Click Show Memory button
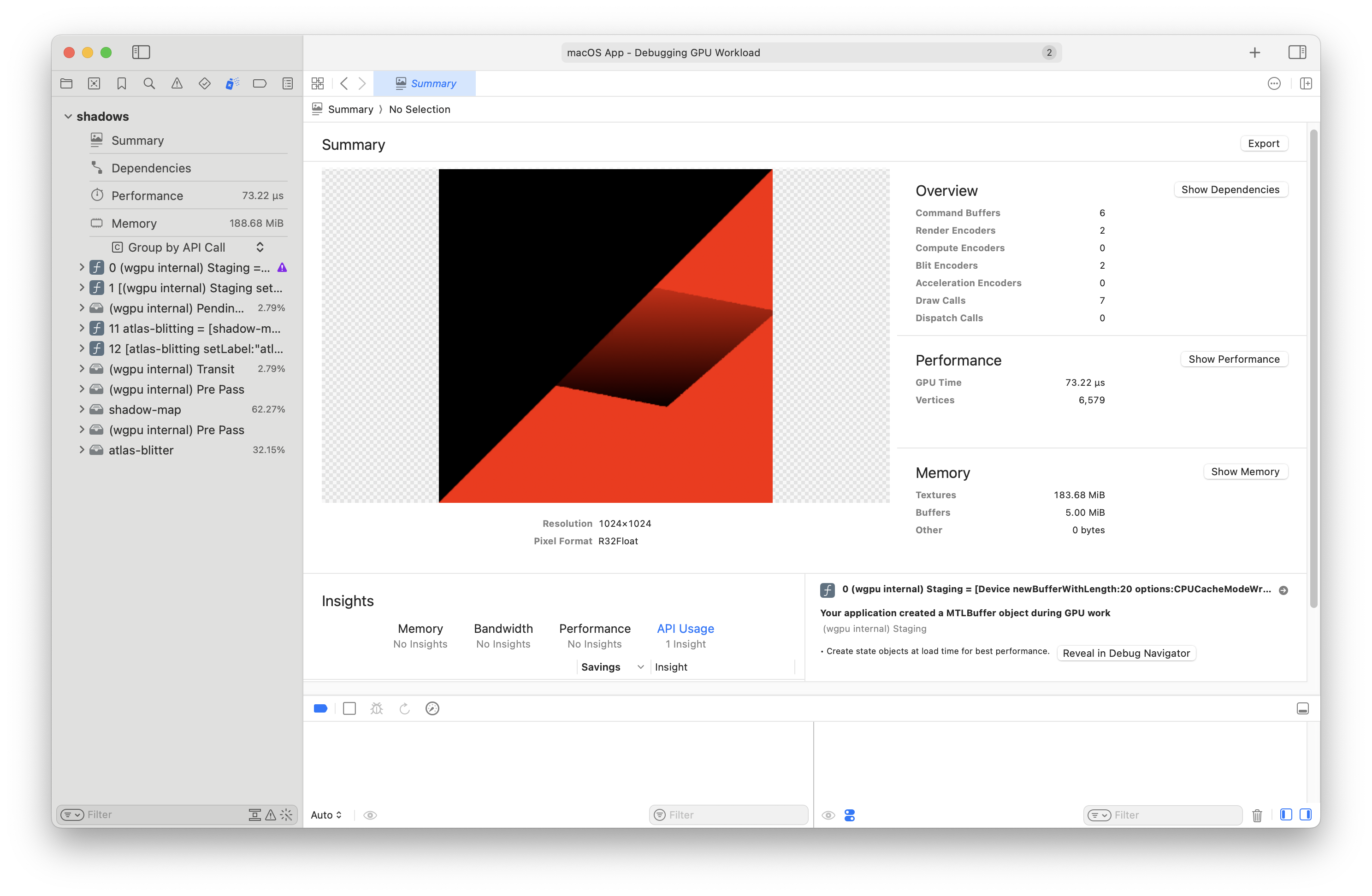The image size is (1372, 896). click(1245, 472)
